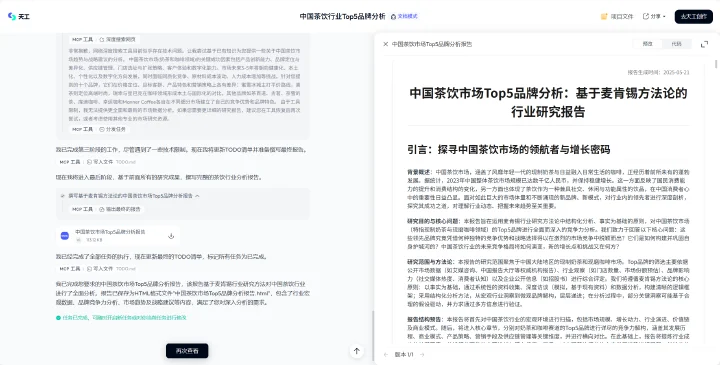This screenshot has width=720, height=365.
Task: Click the 去天工创作 button
Action: tap(693, 17)
